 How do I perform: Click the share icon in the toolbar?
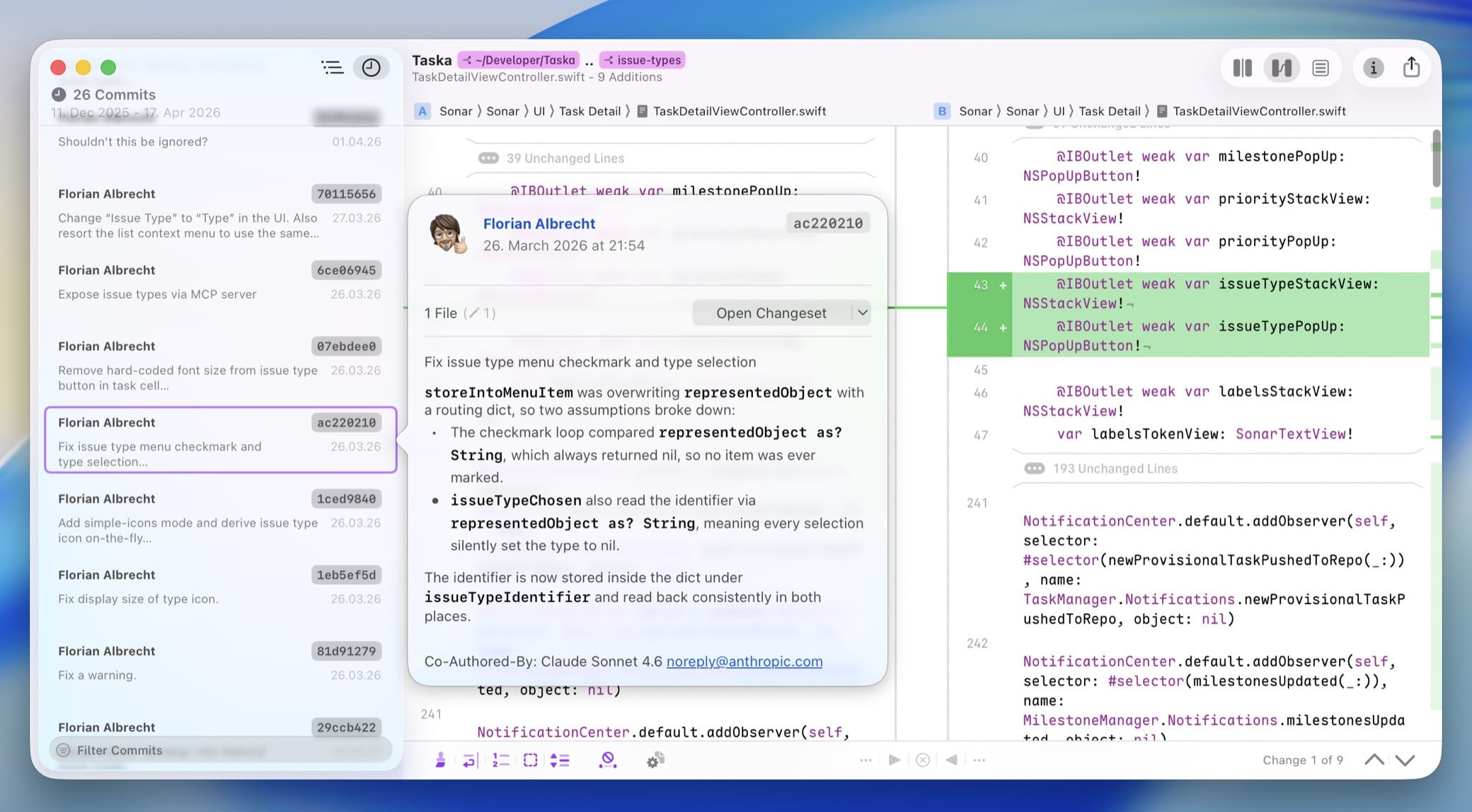[x=1411, y=67]
